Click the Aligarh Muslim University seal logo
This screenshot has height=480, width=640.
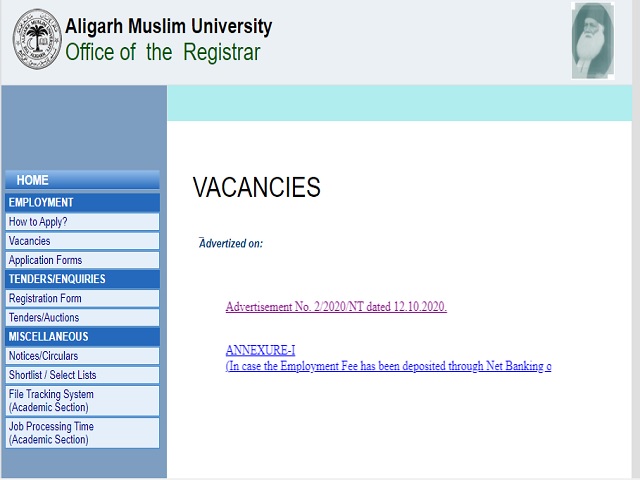click(x=37, y=39)
